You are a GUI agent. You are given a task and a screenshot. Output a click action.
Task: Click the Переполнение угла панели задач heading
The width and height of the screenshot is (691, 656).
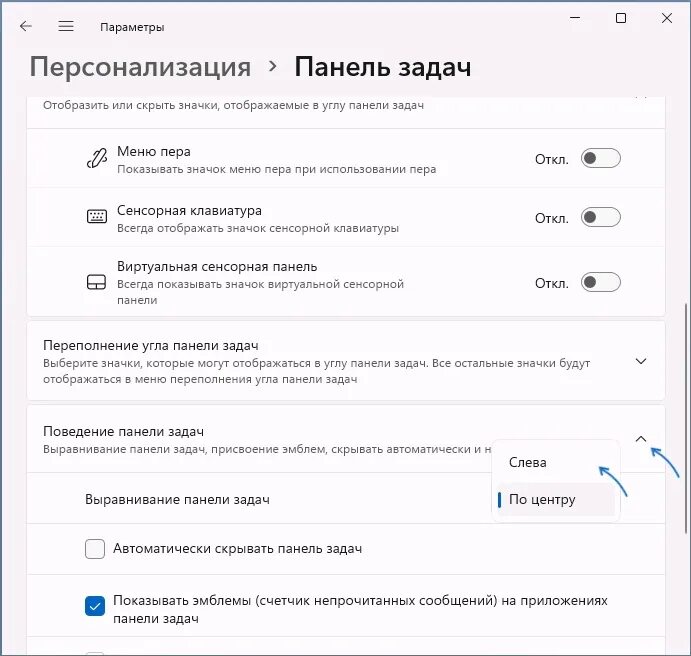151,345
